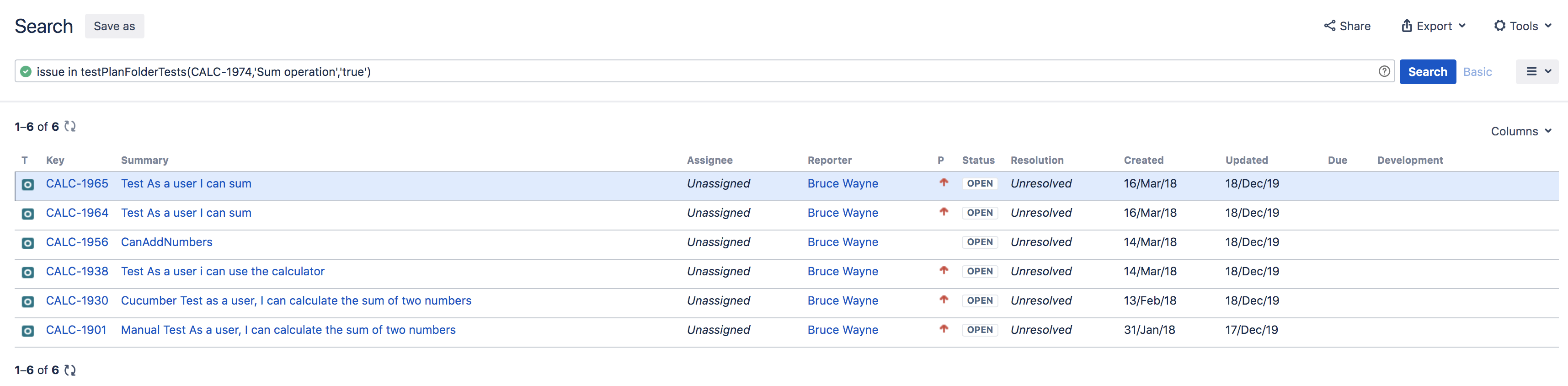Refresh results using top refresh icon
The image size is (1568, 386).
[70, 126]
